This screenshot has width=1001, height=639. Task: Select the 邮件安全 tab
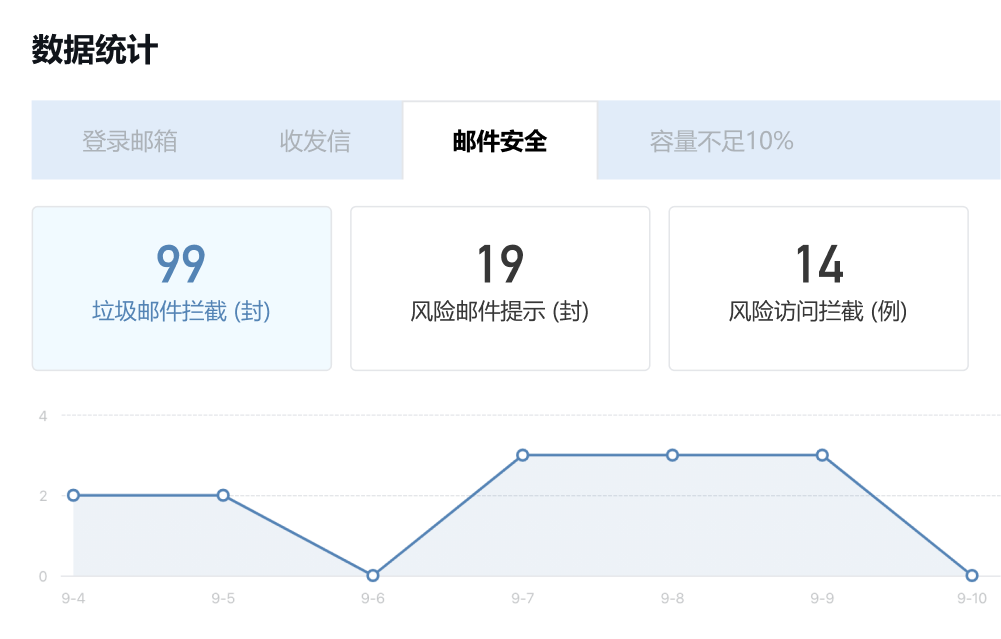click(x=500, y=141)
